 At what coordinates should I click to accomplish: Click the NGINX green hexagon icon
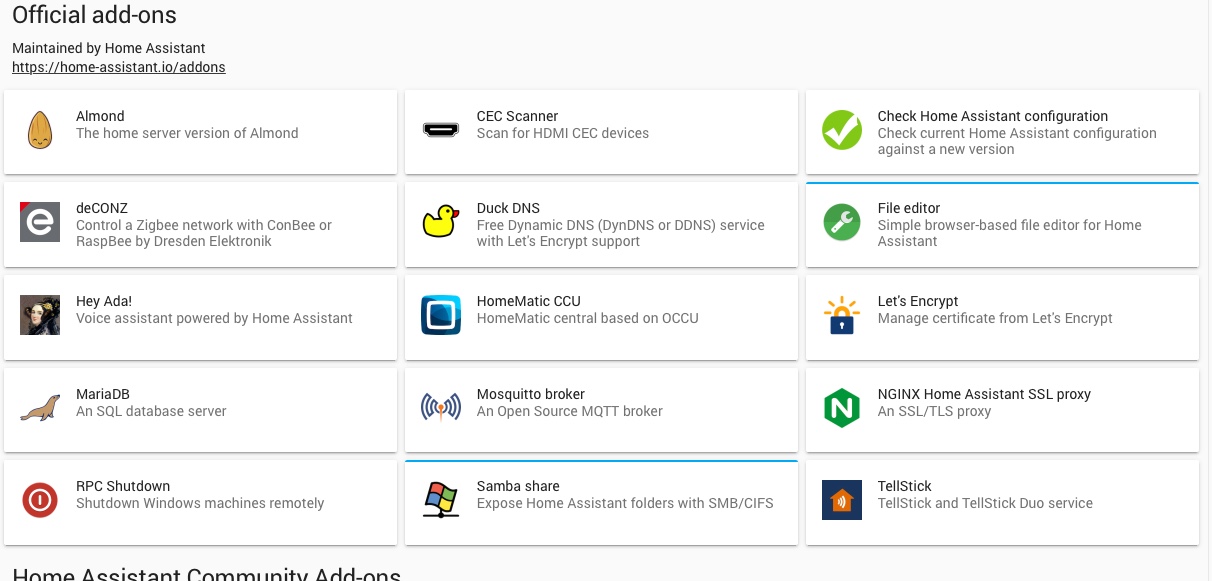coord(842,408)
